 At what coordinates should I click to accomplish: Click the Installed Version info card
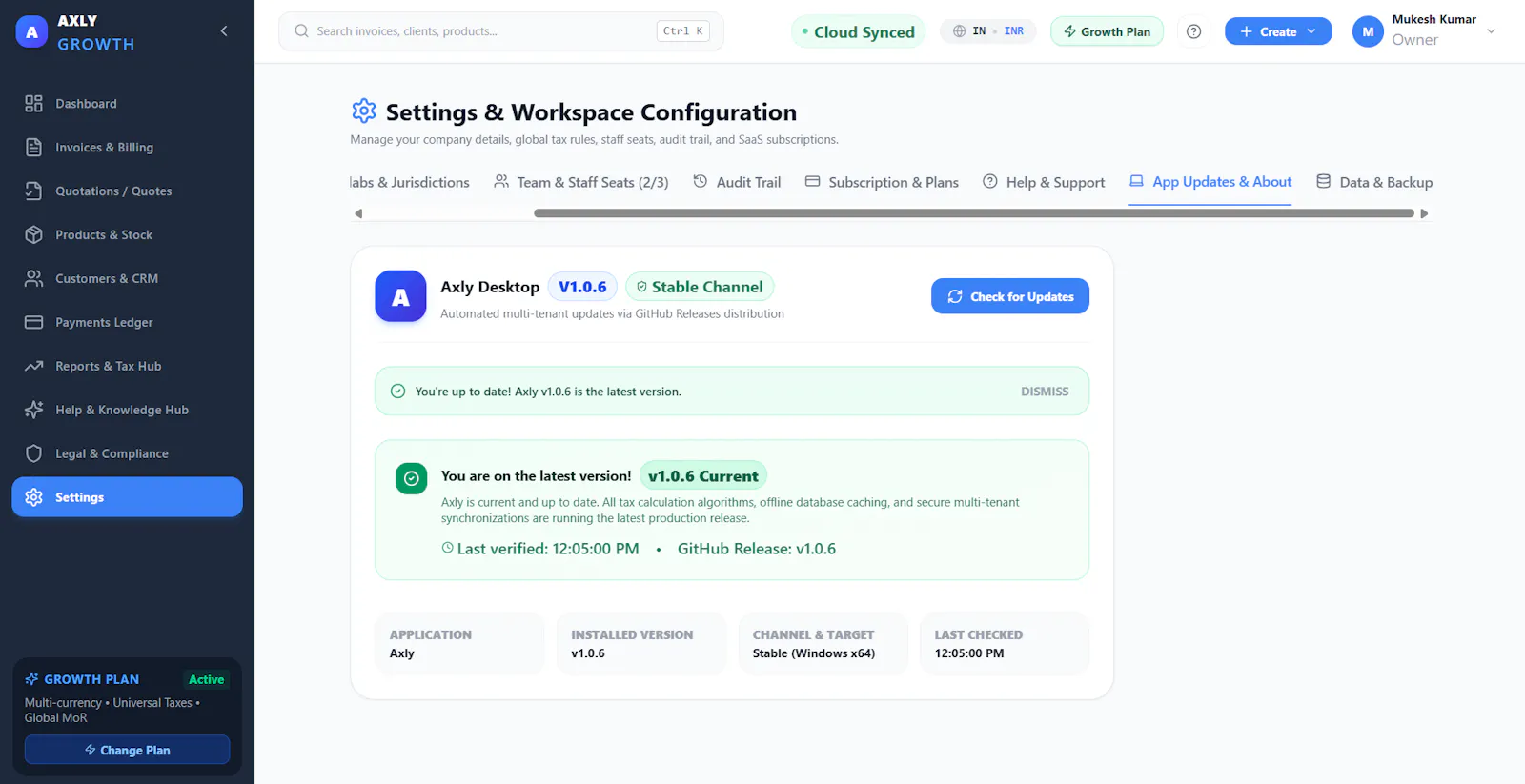click(641, 644)
